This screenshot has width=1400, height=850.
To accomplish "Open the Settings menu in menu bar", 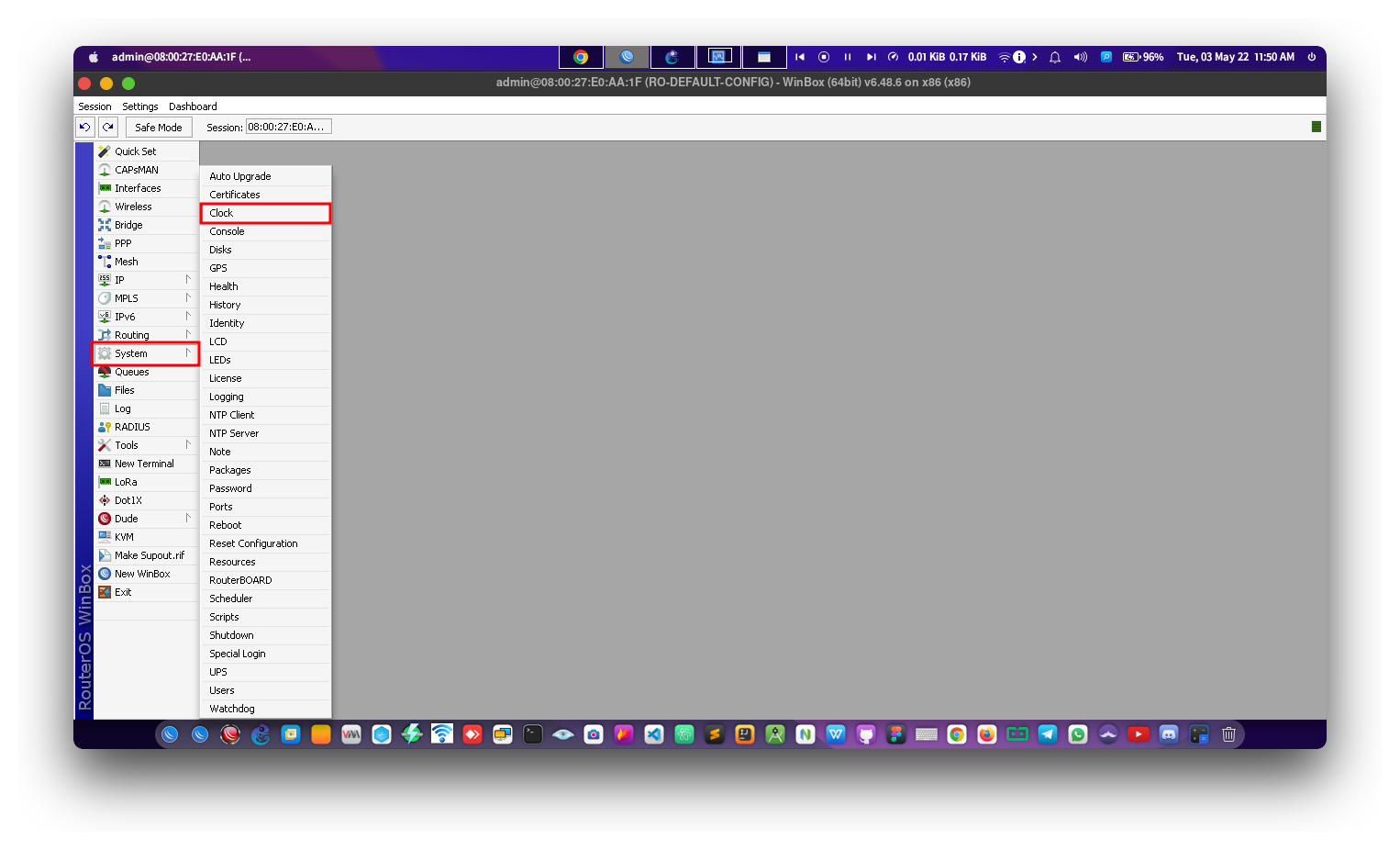I will pos(139,106).
